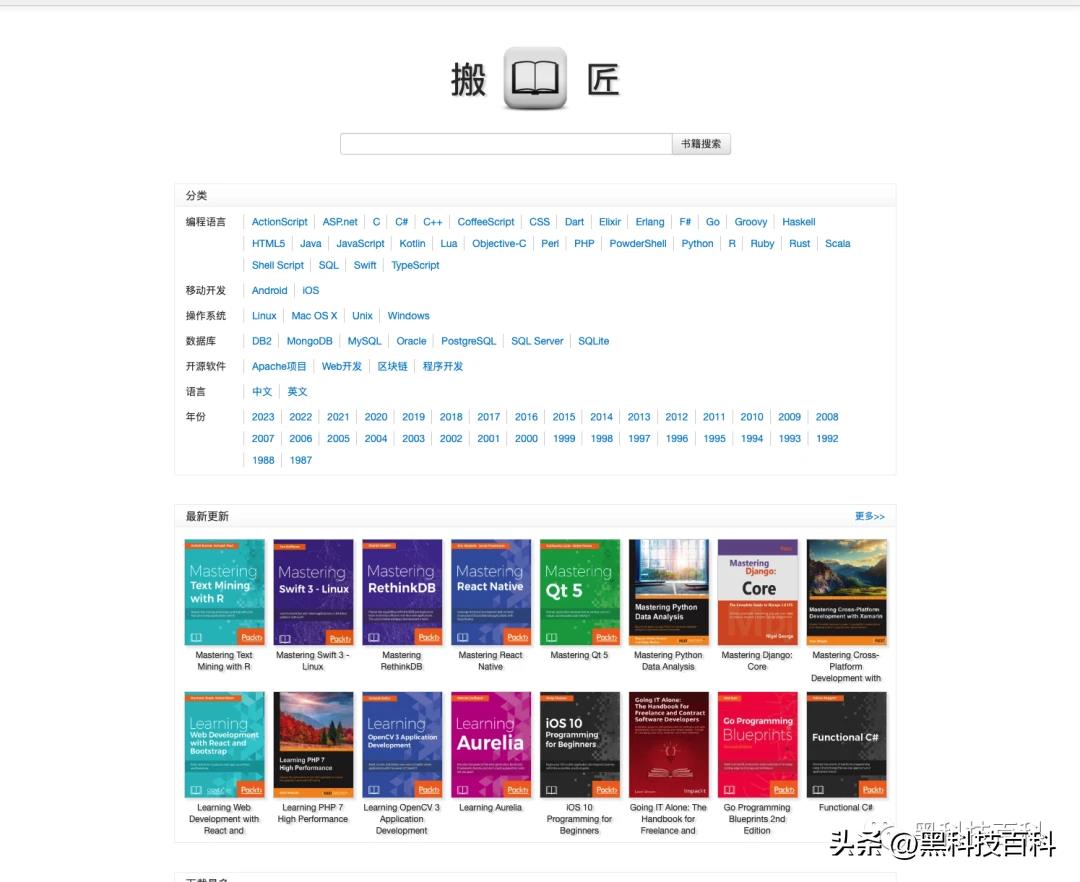
Task: Open the 区块链 category link
Action: 393,366
